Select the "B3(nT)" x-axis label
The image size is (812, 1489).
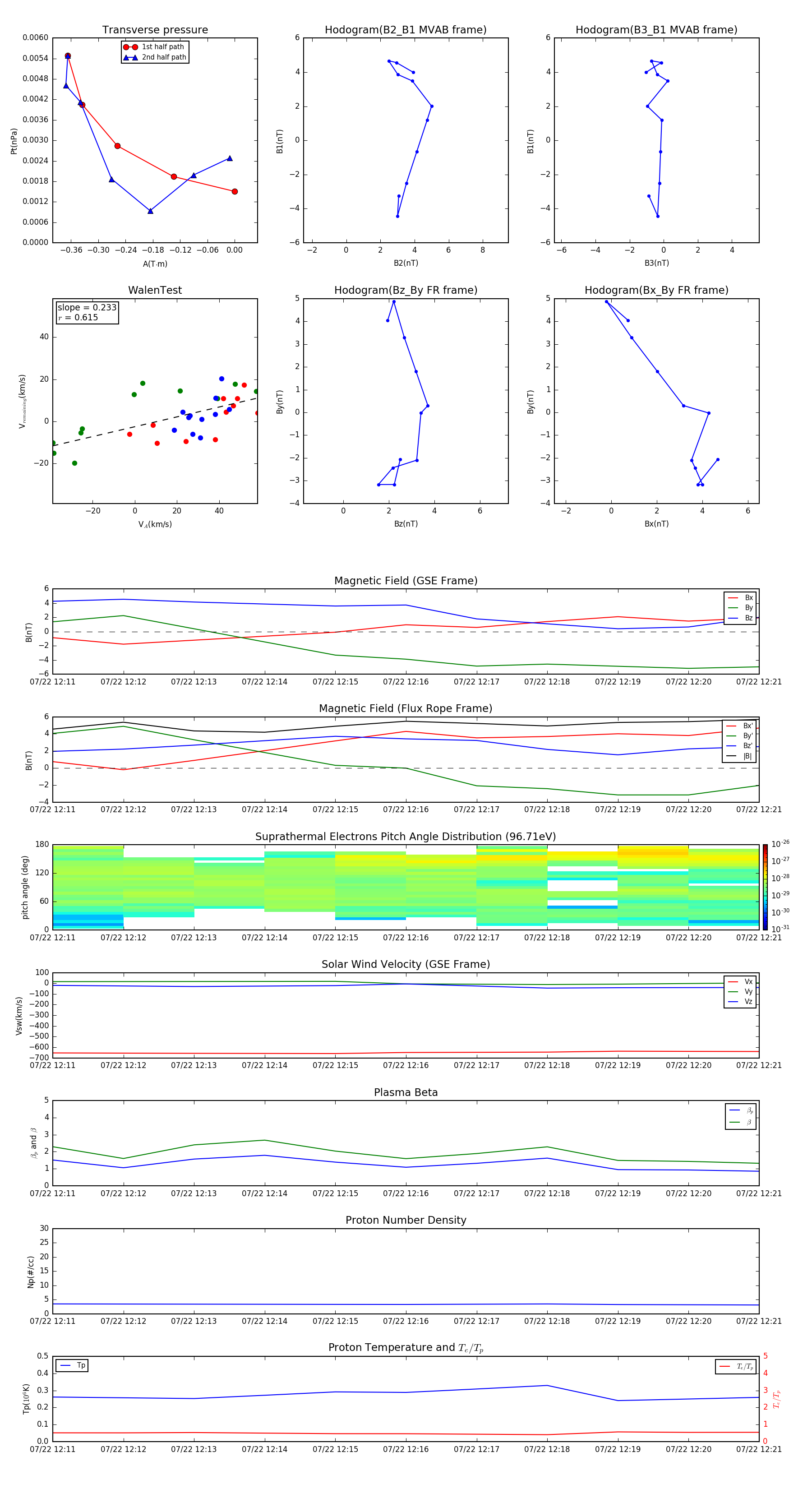[656, 264]
